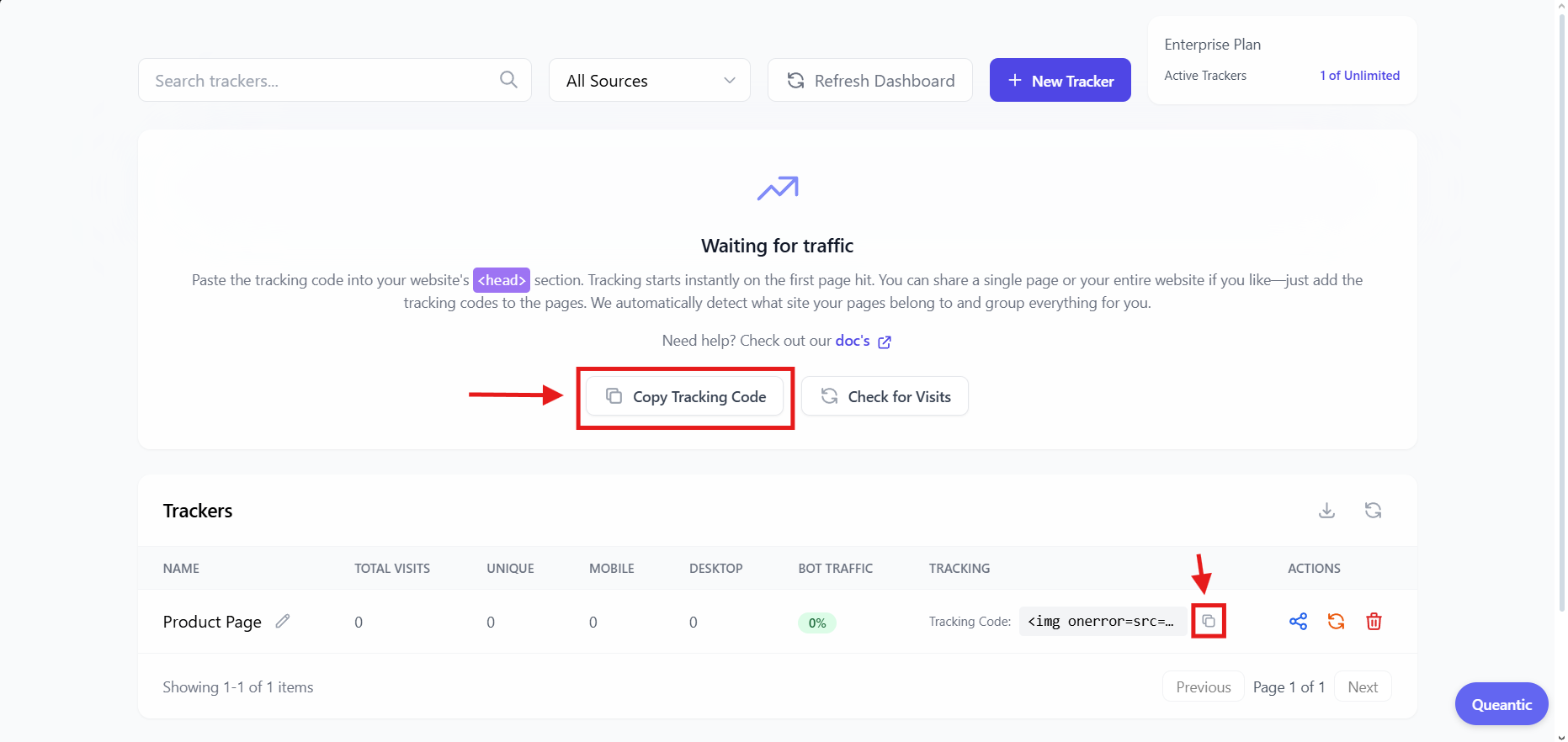Click the TOTAL VISITS column header
The width and height of the screenshot is (1568, 742).
coord(392,569)
